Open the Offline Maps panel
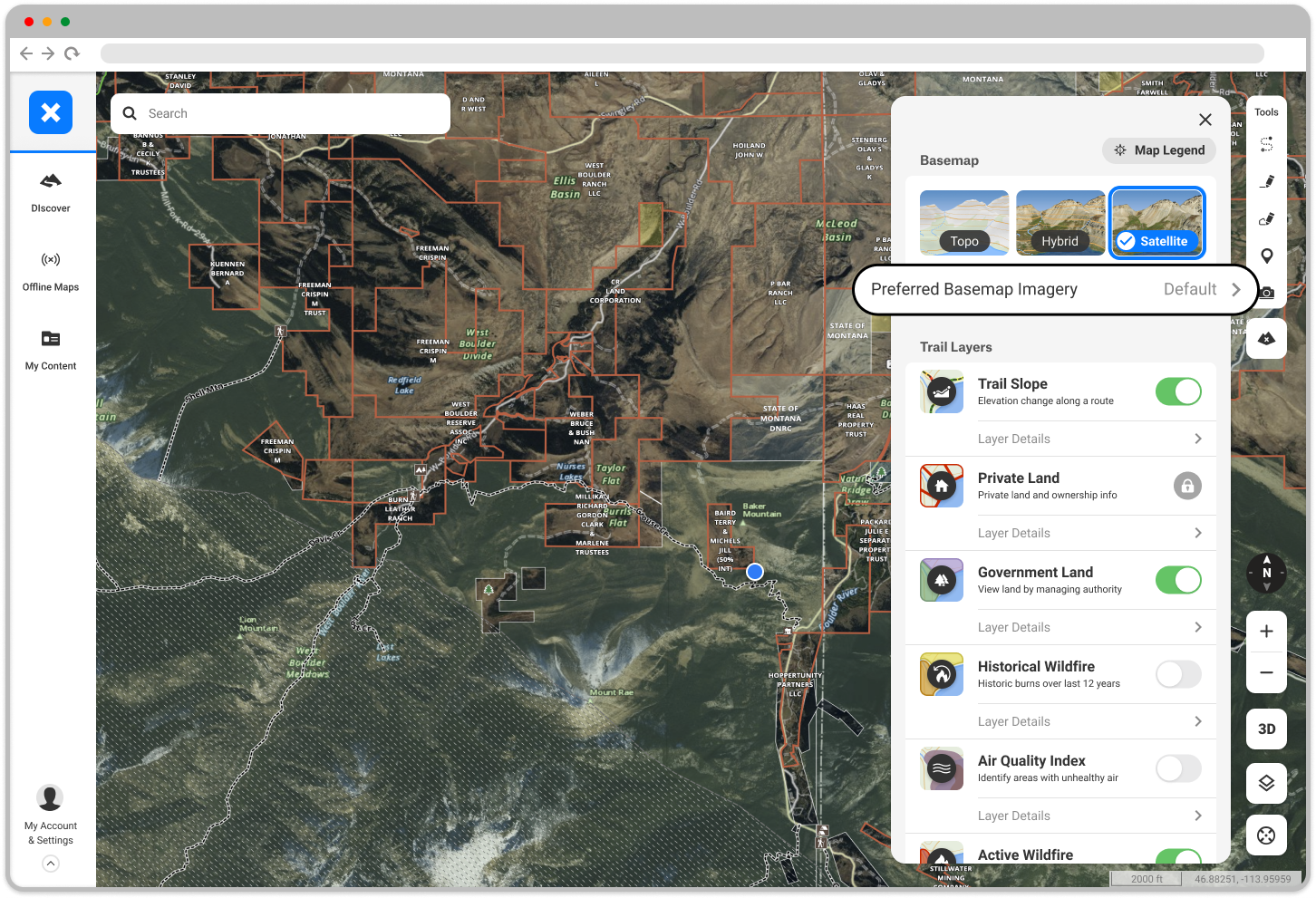This screenshot has height=898, width=1316. tap(51, 270)
